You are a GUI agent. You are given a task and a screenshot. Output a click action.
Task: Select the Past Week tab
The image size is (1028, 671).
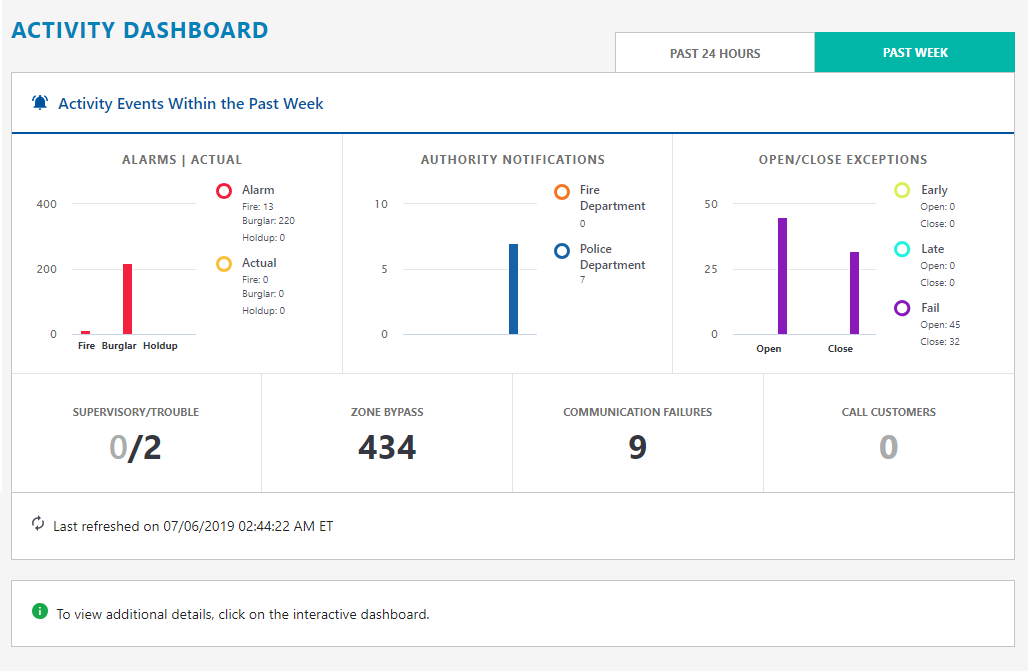tap(915, 53)
